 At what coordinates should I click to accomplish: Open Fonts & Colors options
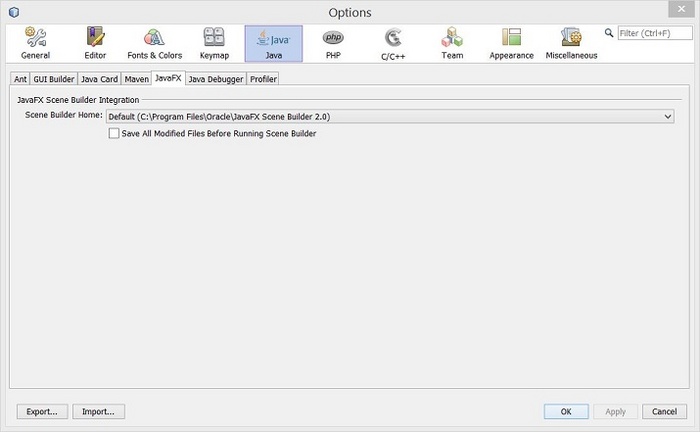tap(154, 43)
